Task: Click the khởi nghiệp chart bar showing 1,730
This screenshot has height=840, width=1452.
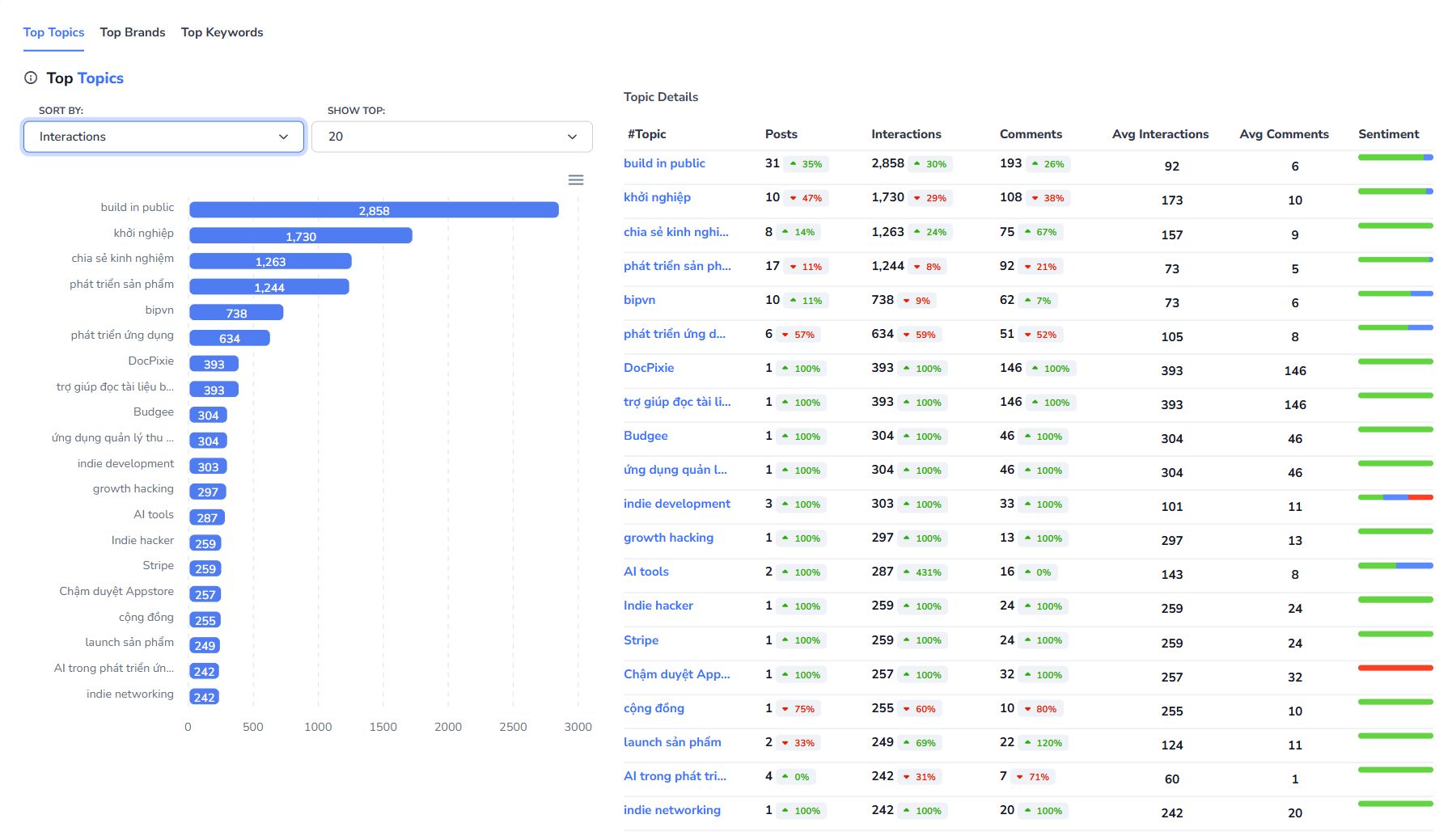Action: click(301, 236)
